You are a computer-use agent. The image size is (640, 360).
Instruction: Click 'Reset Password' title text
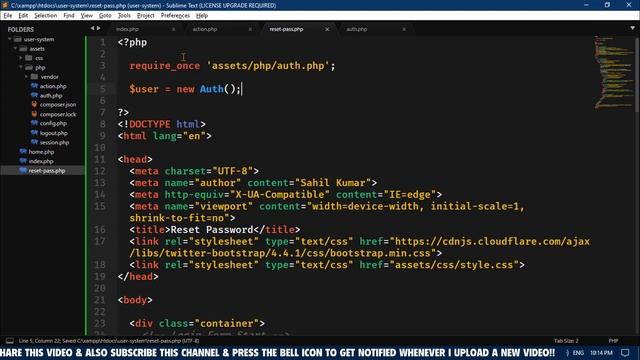click(212, 229)
